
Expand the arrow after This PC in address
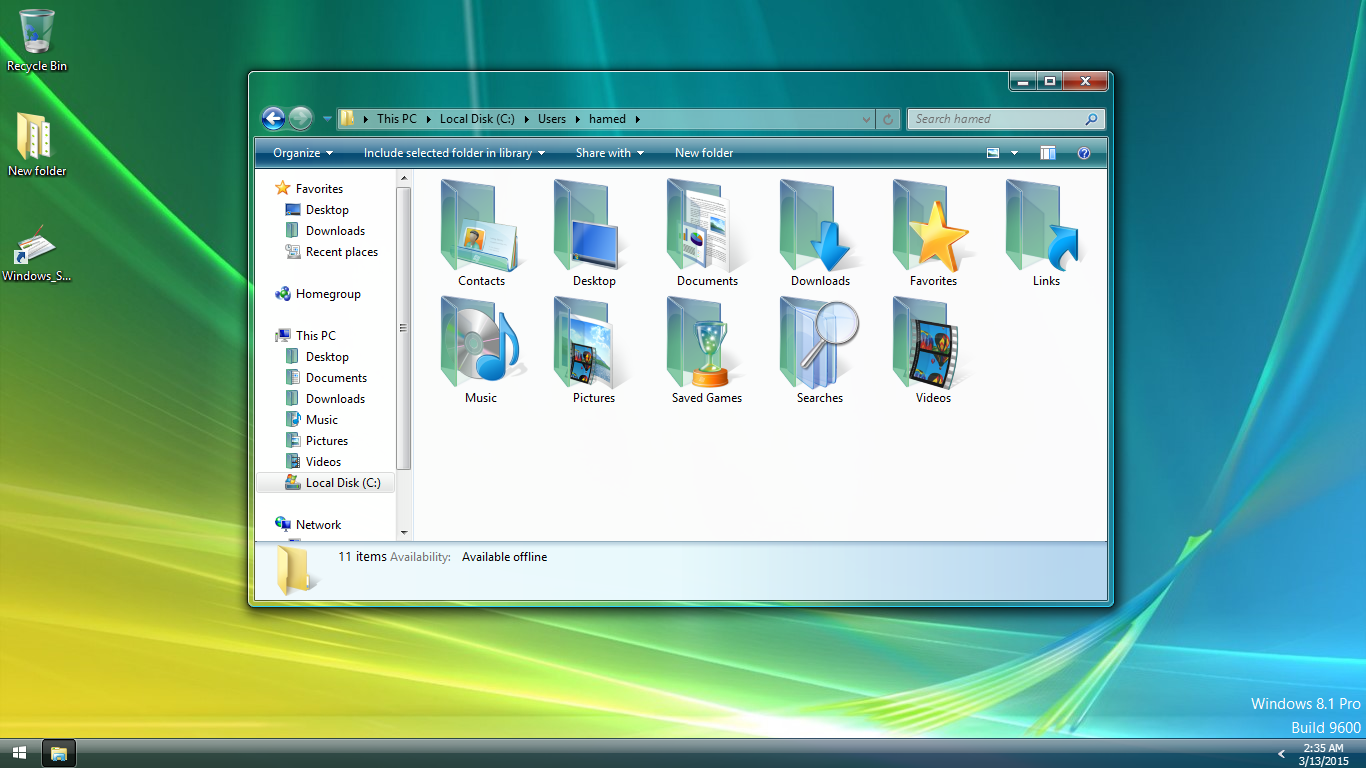tap(428, 119)
